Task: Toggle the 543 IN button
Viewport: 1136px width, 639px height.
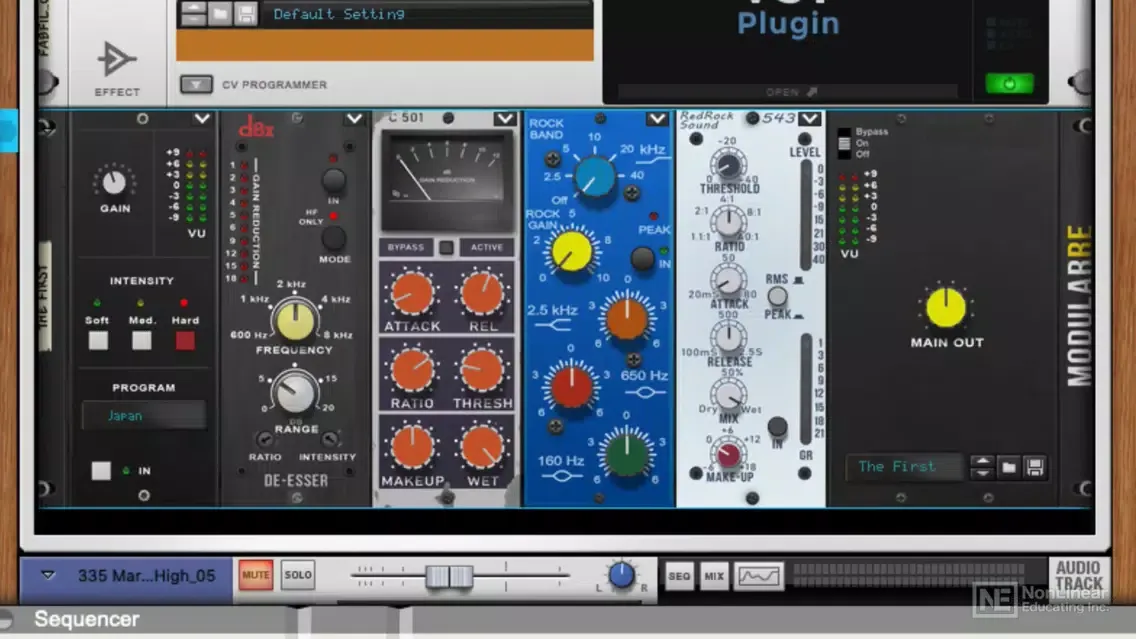Action: (x=777, y=426)
